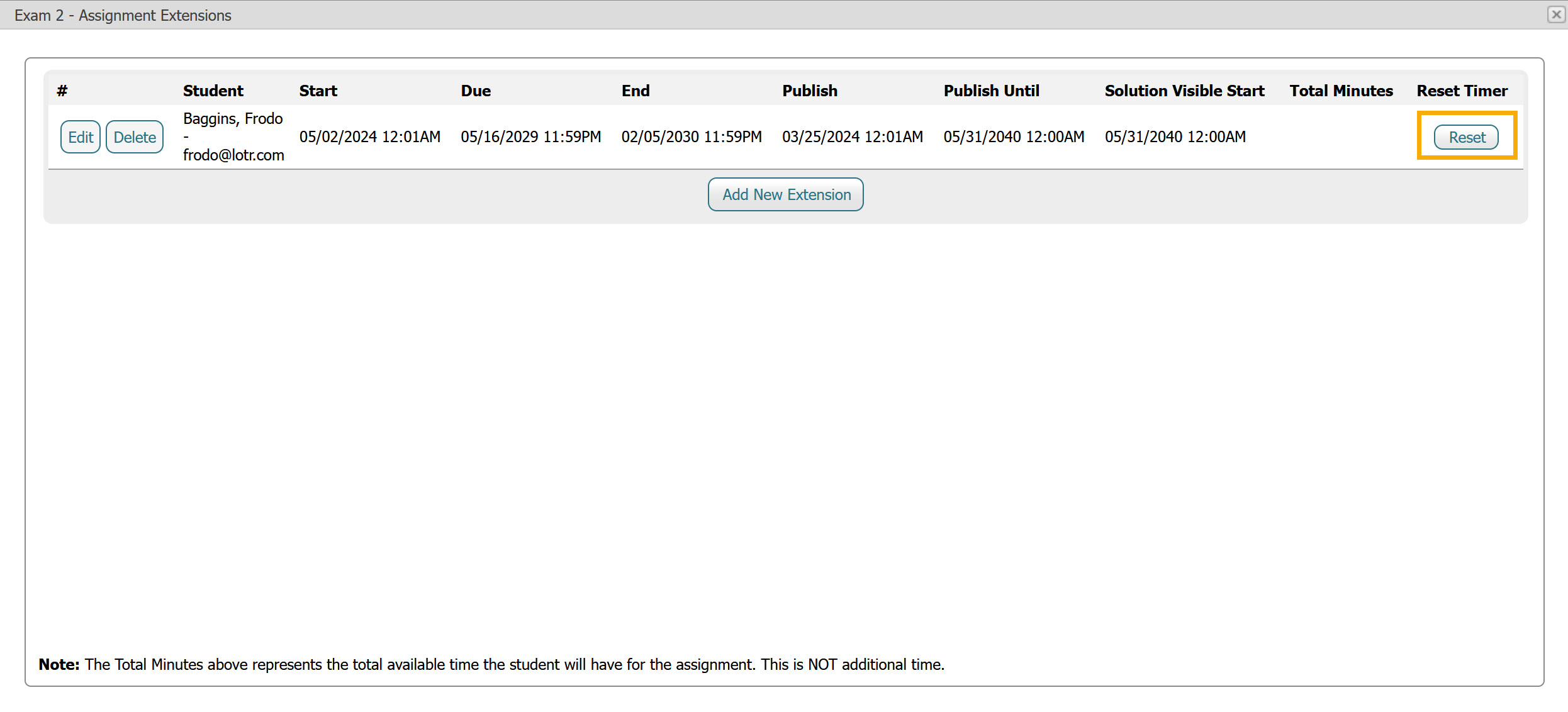Click the end date 02/05/2030 11:59PM
The height and width of the screenshot is (712, 1568).
click(x=692, y=137)
